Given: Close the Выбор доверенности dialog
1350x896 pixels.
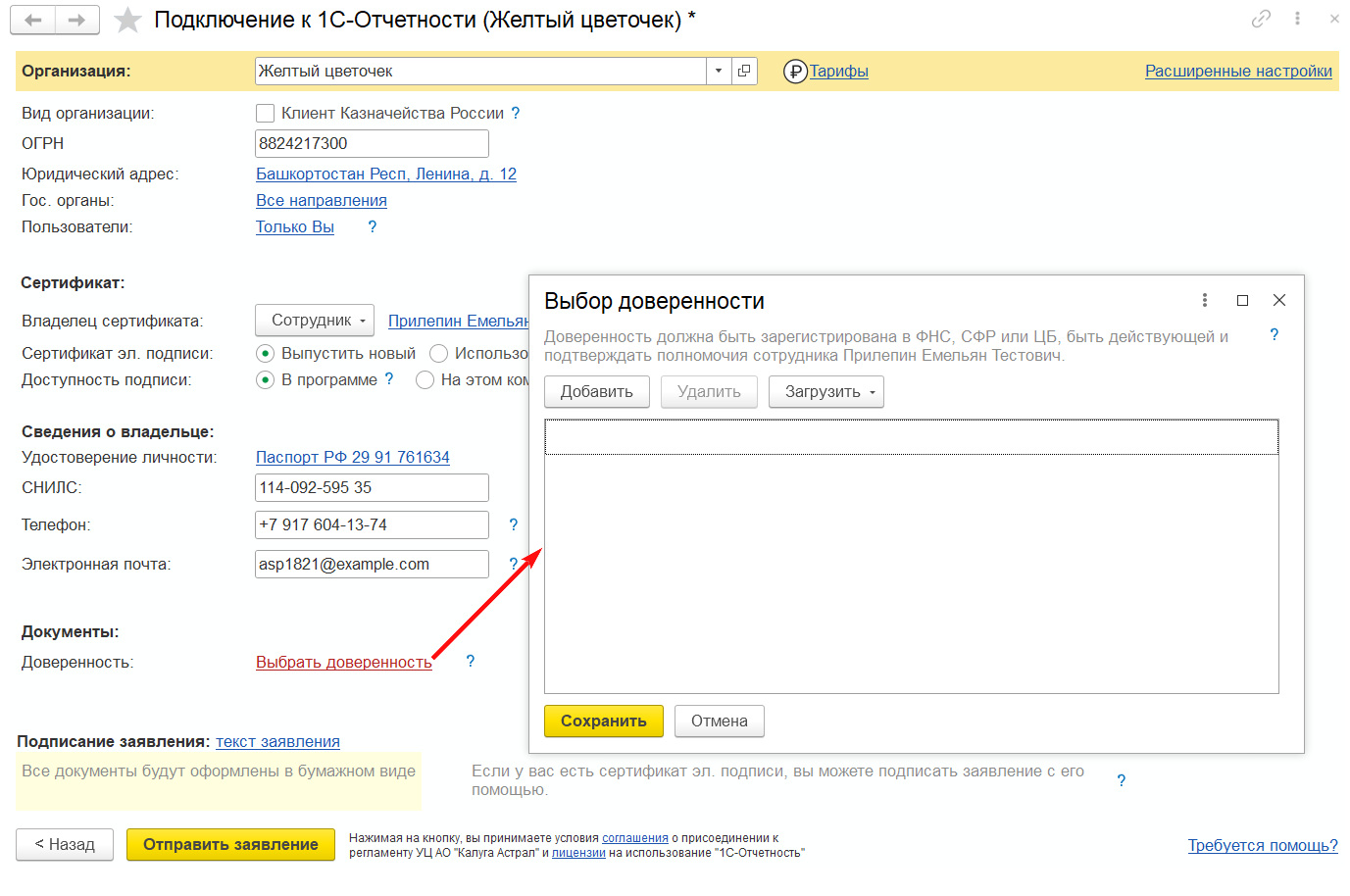Looking at the screenshot, I should point(1279,300).
